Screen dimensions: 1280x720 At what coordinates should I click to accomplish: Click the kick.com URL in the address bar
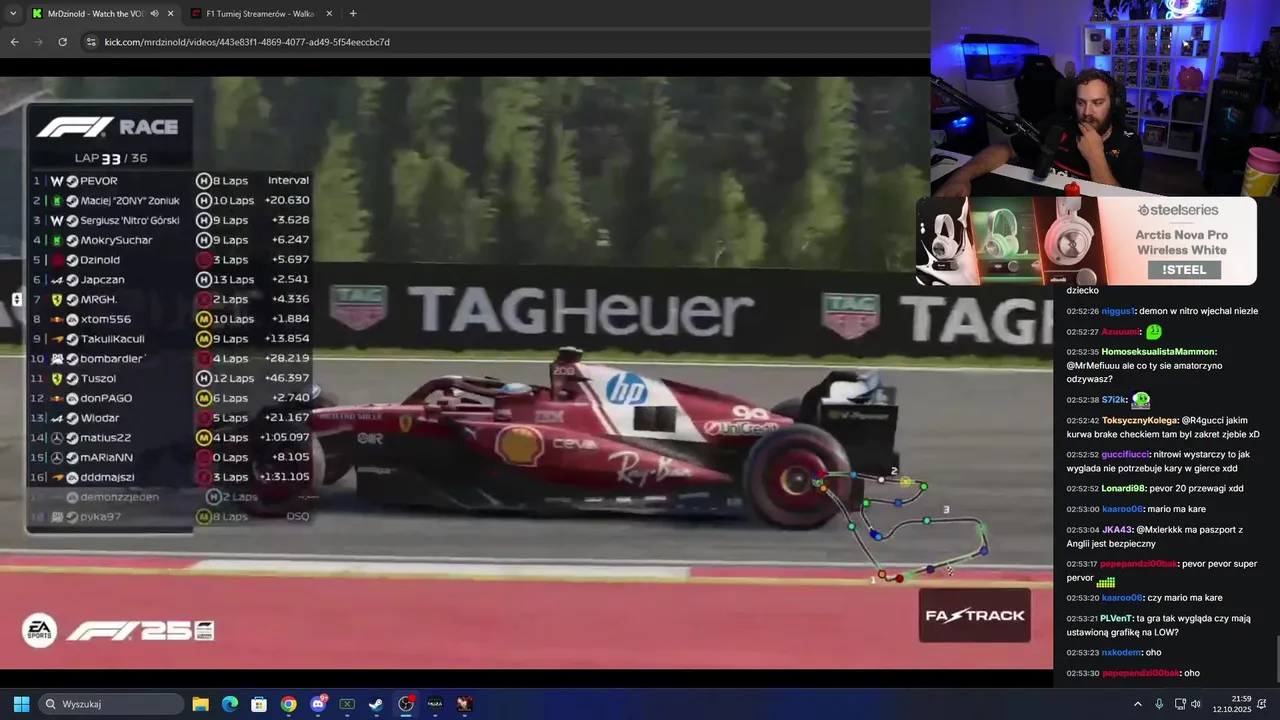247,42
